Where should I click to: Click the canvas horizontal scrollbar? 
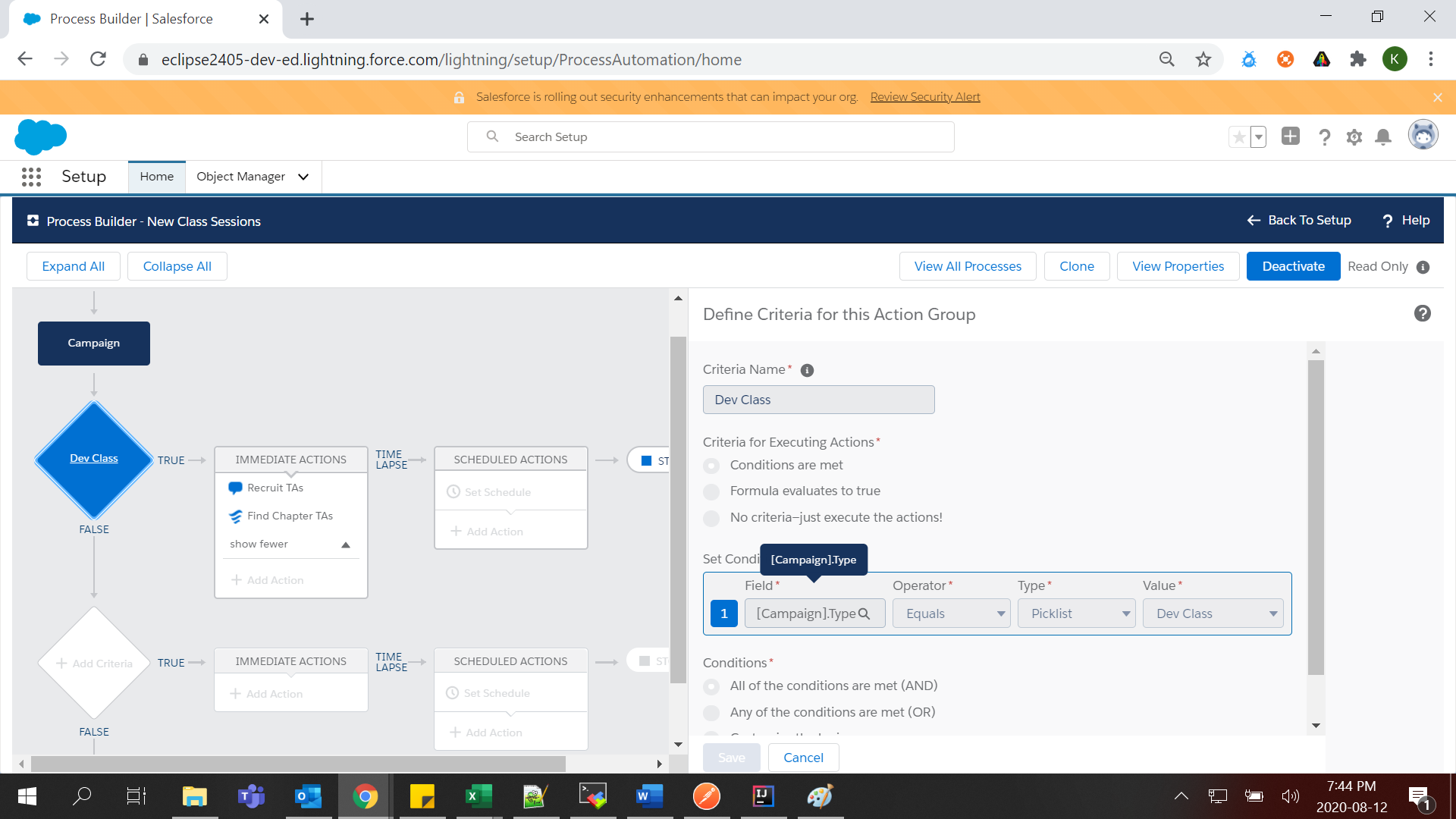coord(299,764)
